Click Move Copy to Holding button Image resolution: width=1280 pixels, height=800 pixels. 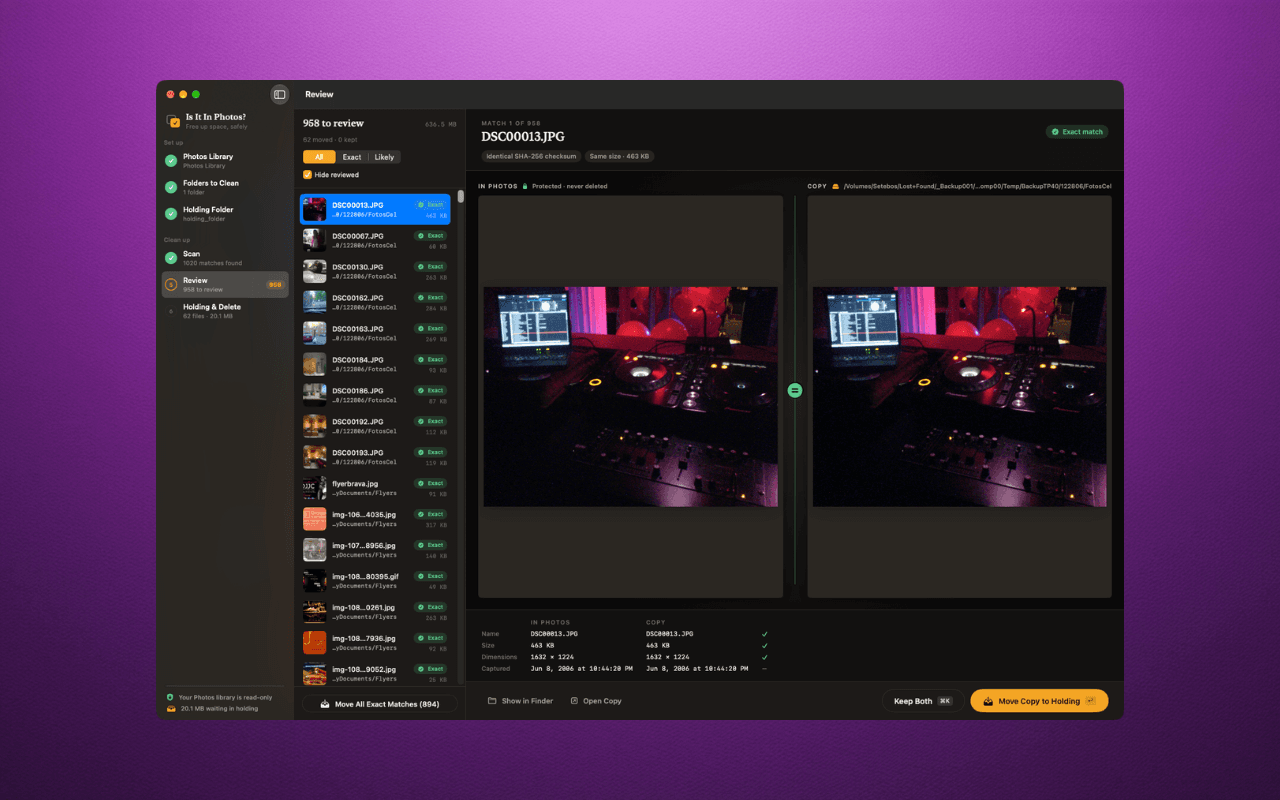pos(1039,701)
